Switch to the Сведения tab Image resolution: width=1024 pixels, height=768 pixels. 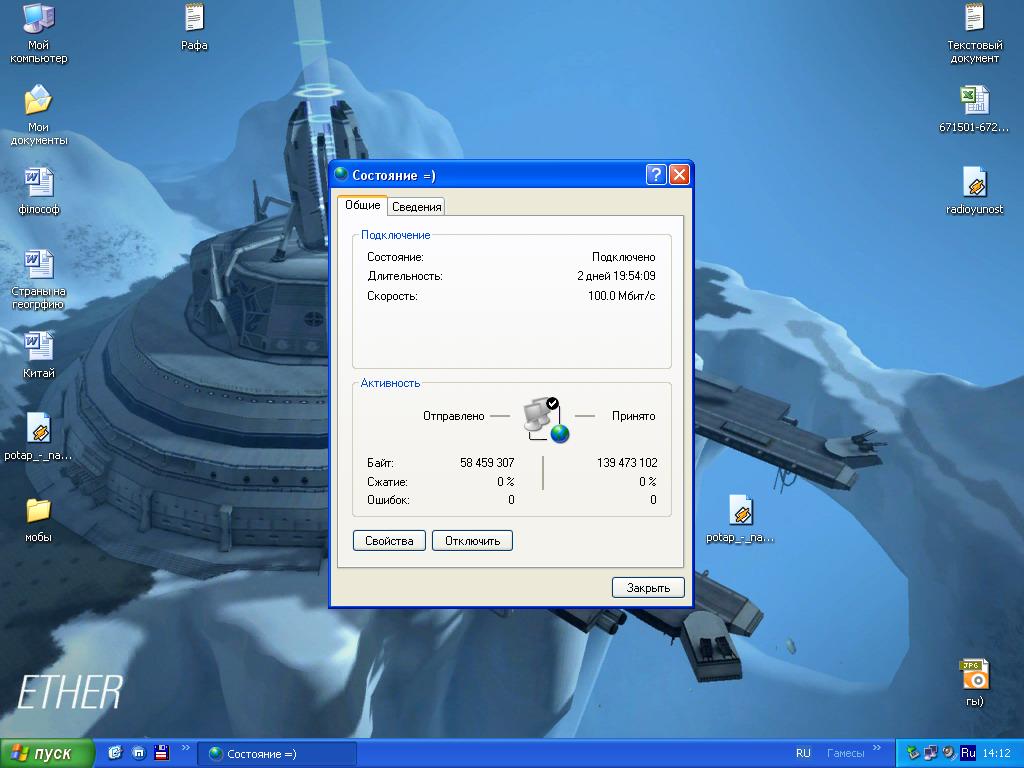tap(417, 206)
